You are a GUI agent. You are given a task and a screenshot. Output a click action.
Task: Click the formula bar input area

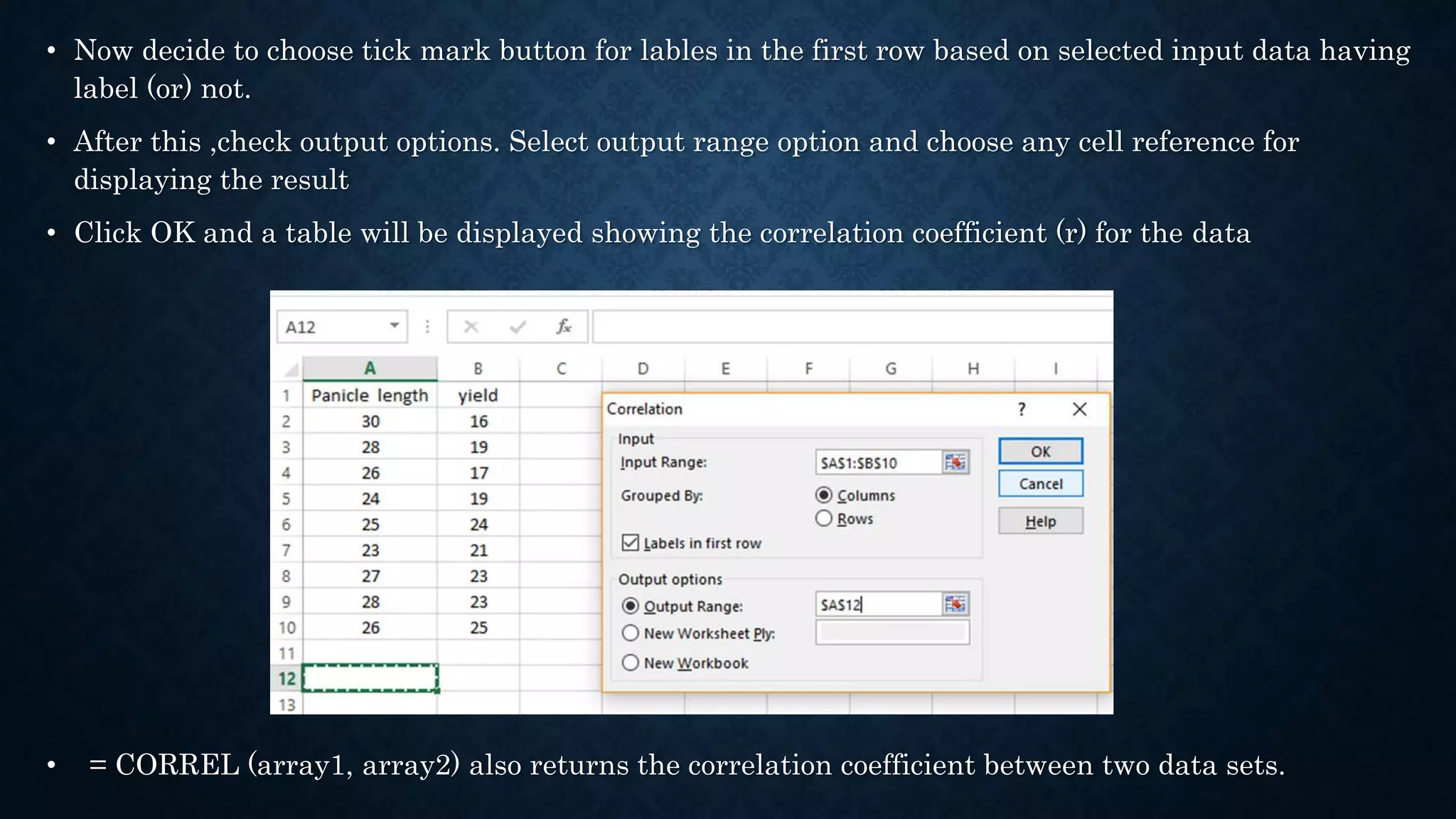pyautogui.click(x=852, y=327)
